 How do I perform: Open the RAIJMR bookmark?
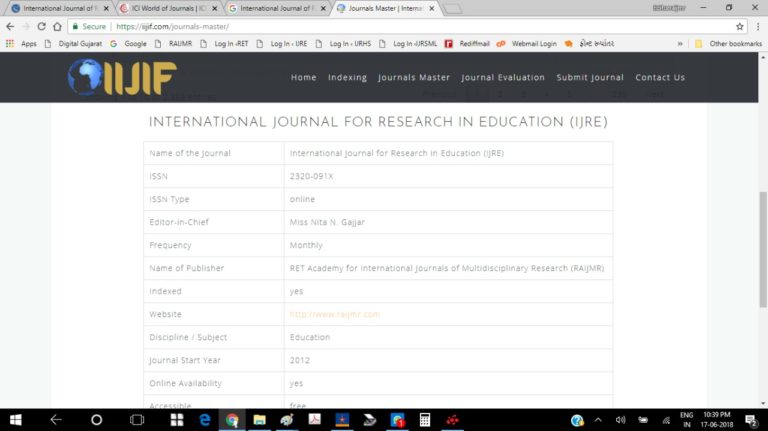(x=173, y=44)
